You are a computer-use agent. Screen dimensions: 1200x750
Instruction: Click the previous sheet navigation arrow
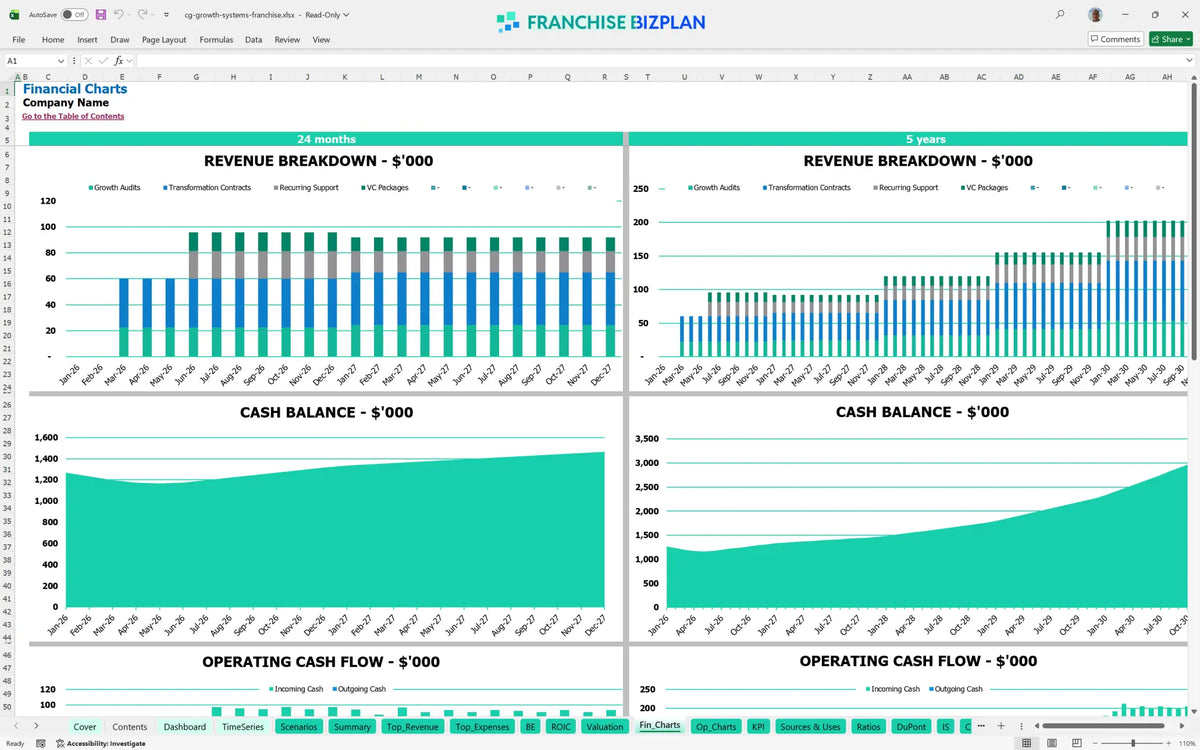tap(16, 726)
